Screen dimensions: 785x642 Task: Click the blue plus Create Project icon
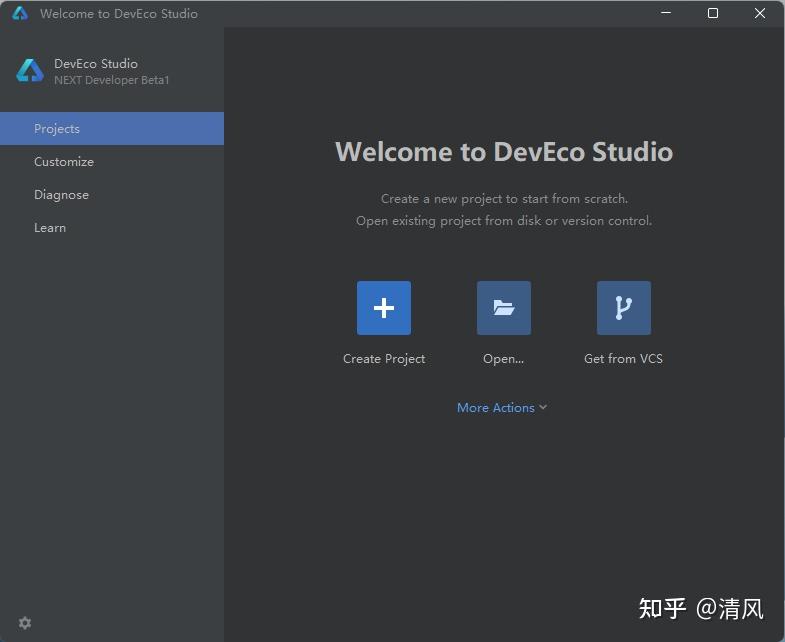383,308
